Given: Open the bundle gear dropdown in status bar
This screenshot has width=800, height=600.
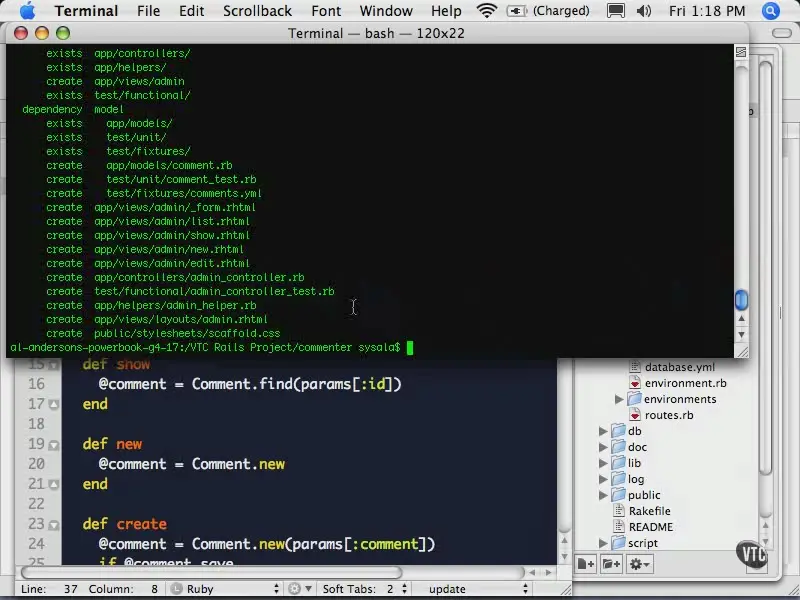Looking at the screenshot, I should [299, 589].
